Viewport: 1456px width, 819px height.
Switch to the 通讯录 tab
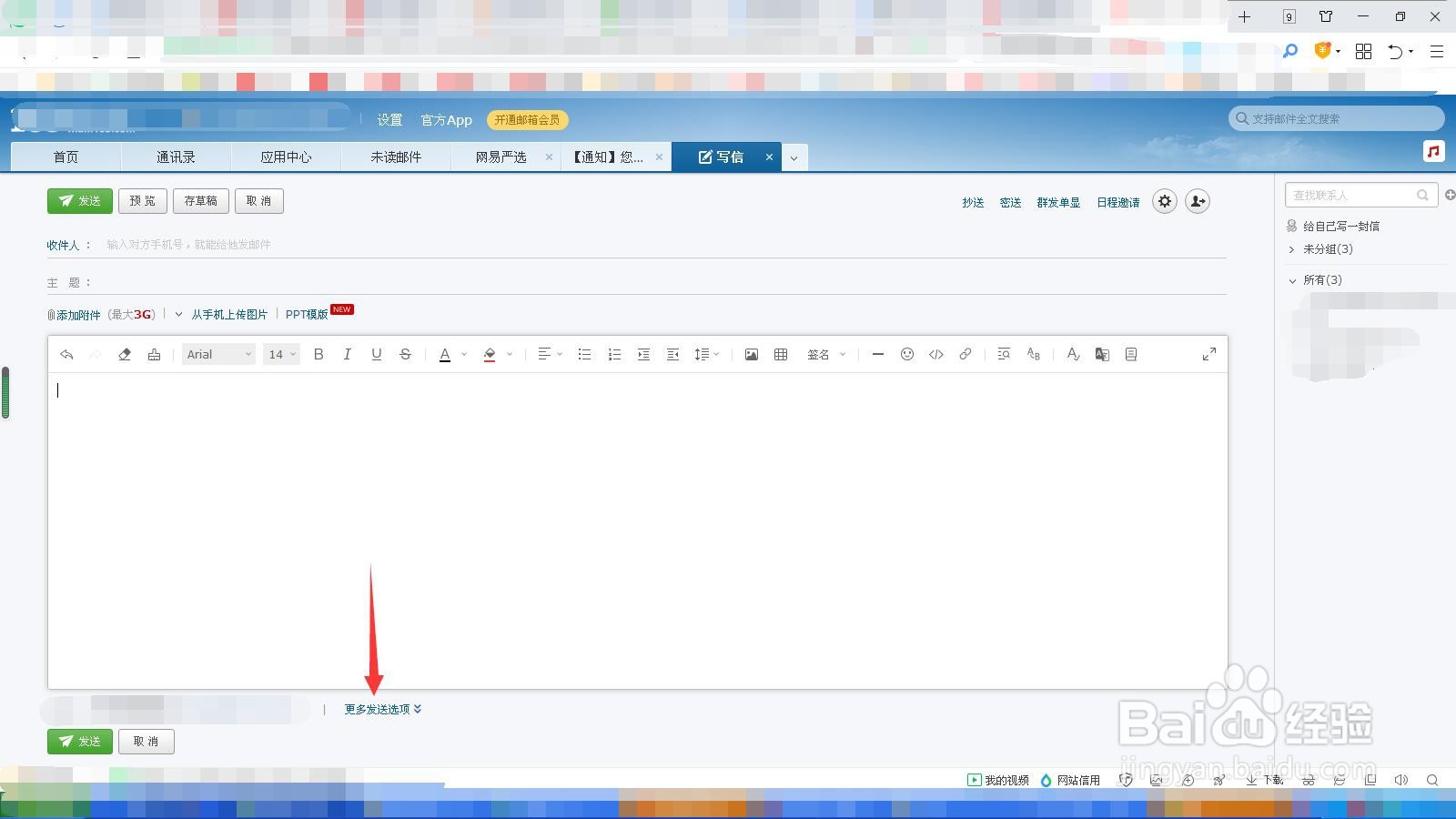coord(176,156)
